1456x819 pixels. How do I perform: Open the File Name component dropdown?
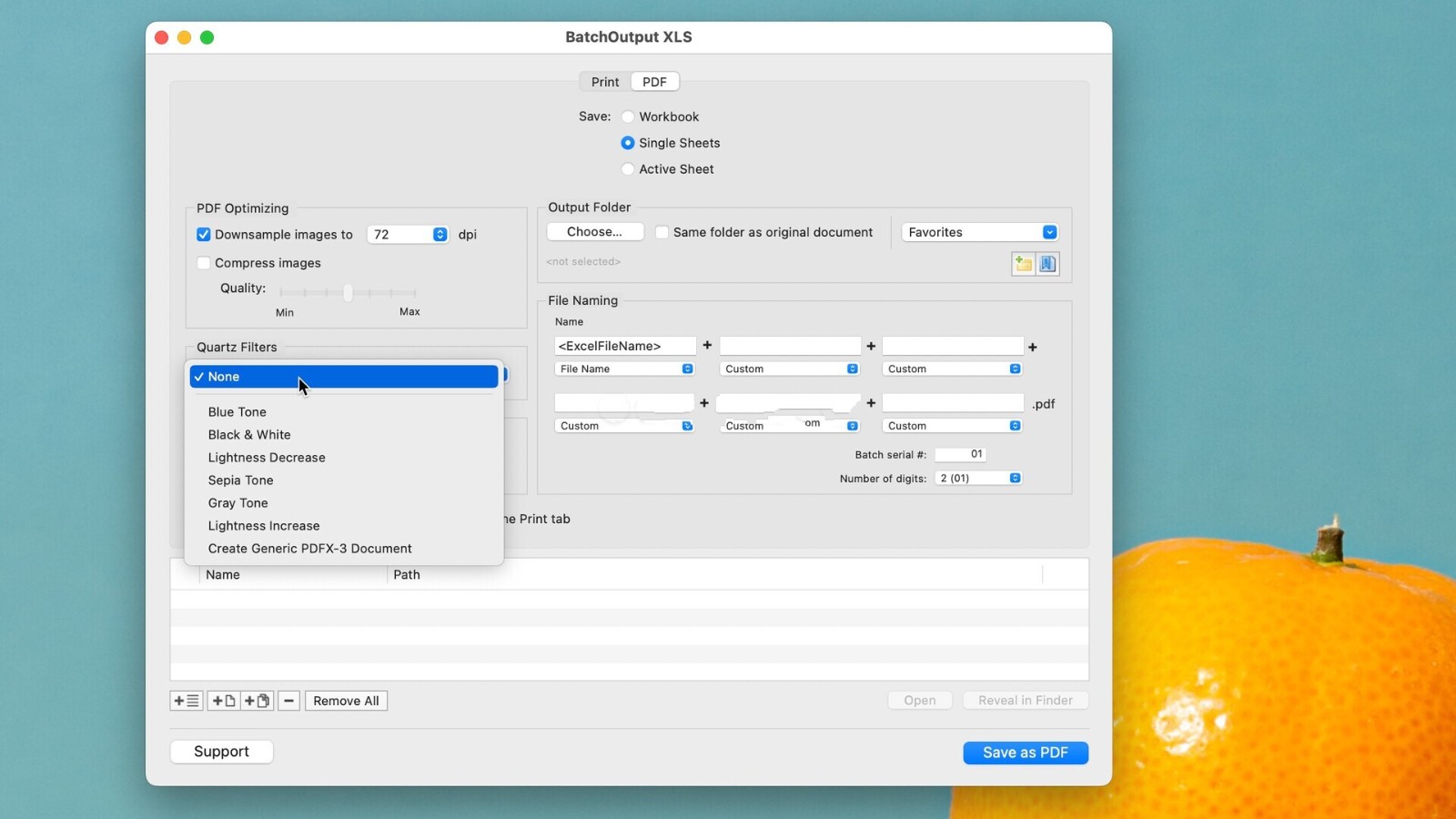point(624,369)
